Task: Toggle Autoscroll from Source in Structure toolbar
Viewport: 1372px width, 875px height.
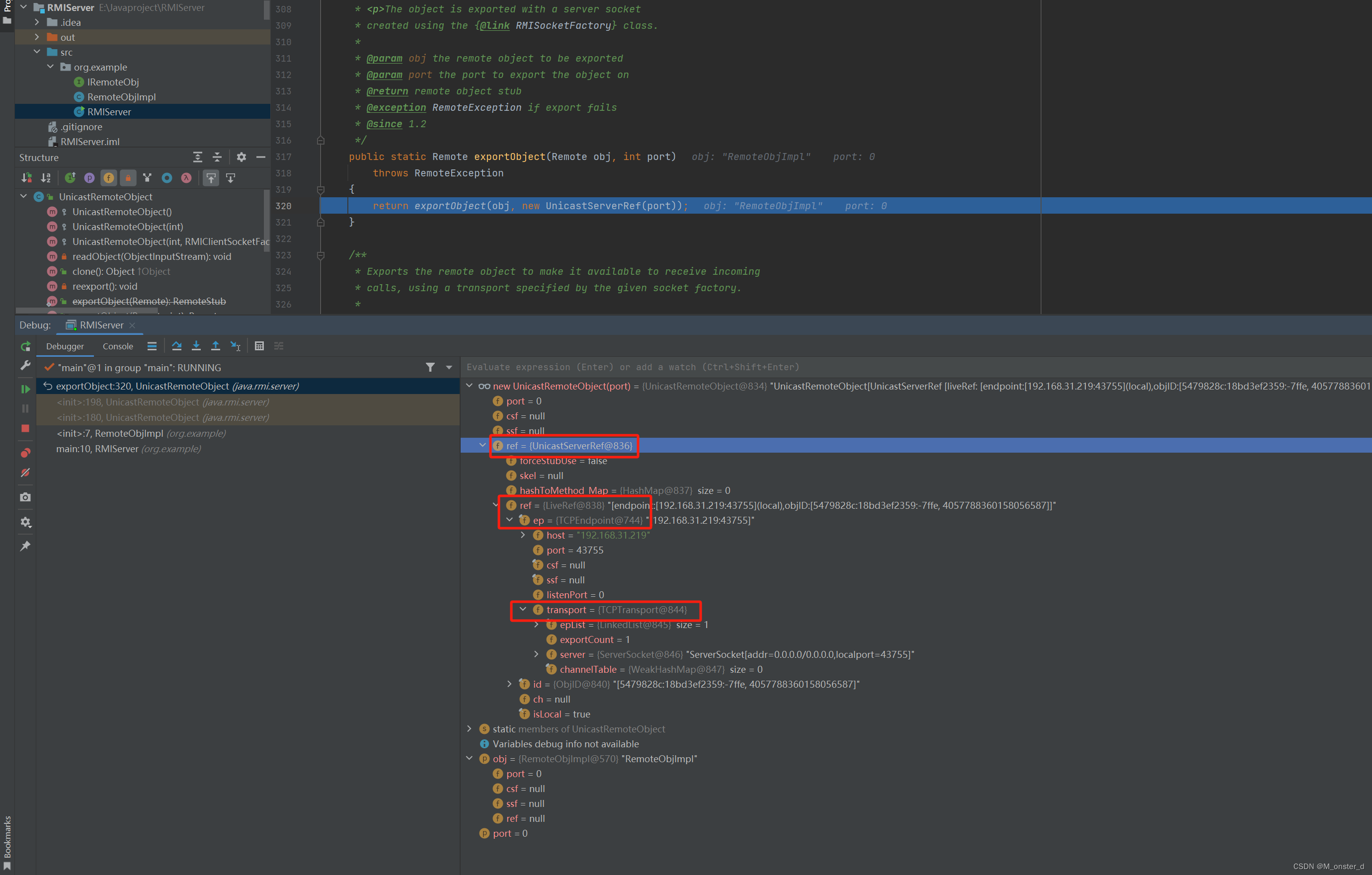Action: pyautogui.click(x=231, y=178)
